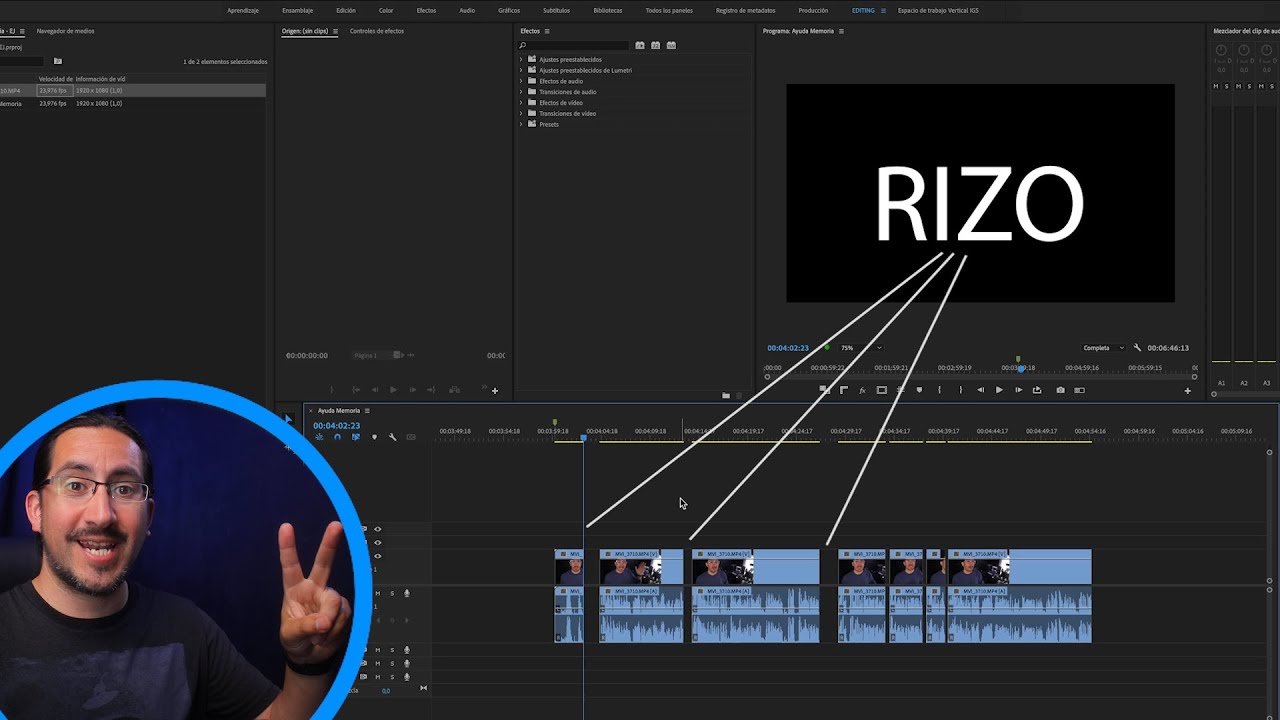Screen dimensions: 1280x720
Task: Filter accelerated effects in Efectos panel
Action: pos(640,45)
